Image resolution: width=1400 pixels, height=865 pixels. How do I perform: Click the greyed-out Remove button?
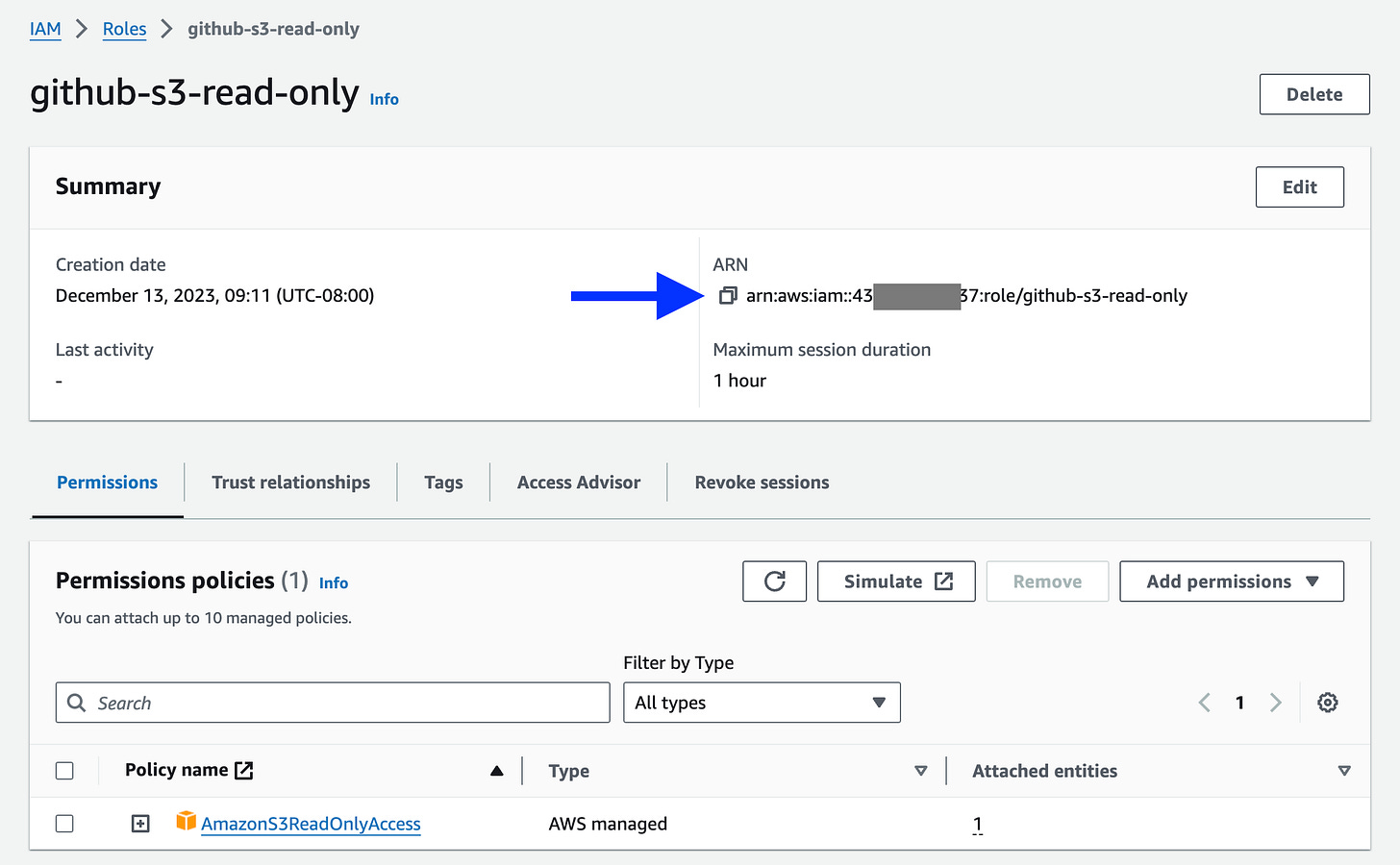coord(1047,581)
